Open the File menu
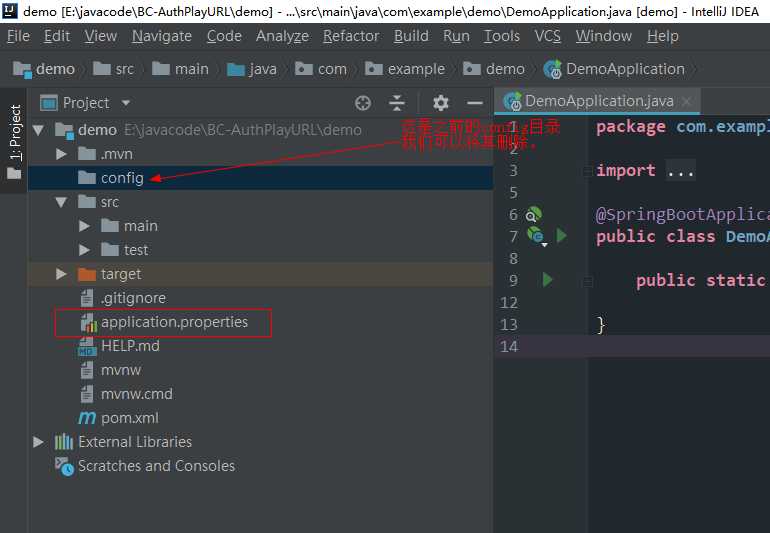770x533 pixels. [x=18, y=36]
